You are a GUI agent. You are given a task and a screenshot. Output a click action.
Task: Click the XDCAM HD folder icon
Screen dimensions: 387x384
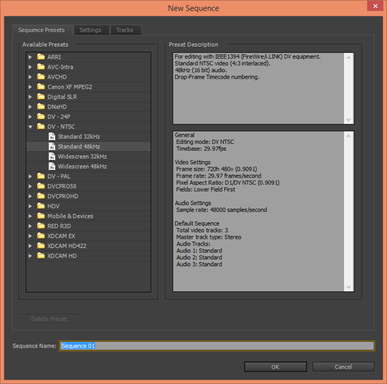click(41, 256)
